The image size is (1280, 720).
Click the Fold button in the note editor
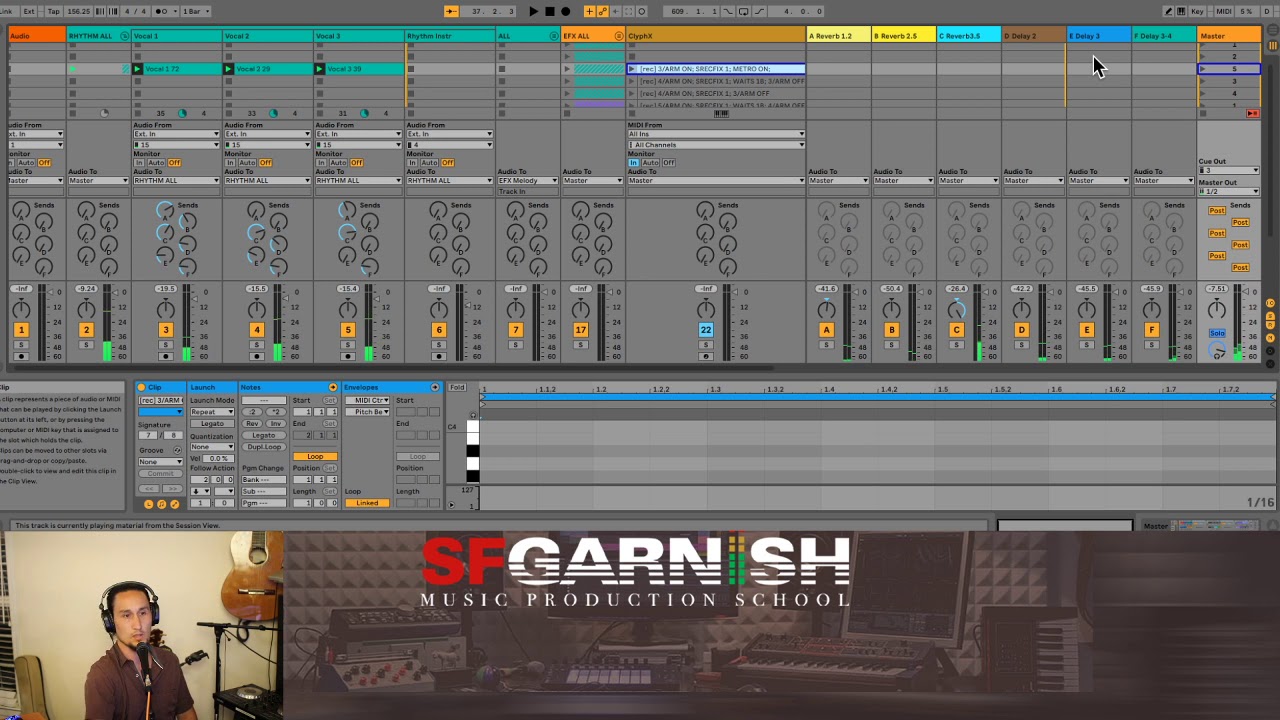pos(457,387)
